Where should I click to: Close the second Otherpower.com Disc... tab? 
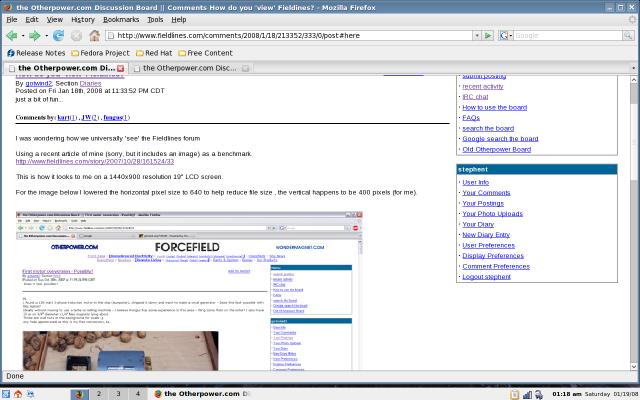(x=245, y=68)
